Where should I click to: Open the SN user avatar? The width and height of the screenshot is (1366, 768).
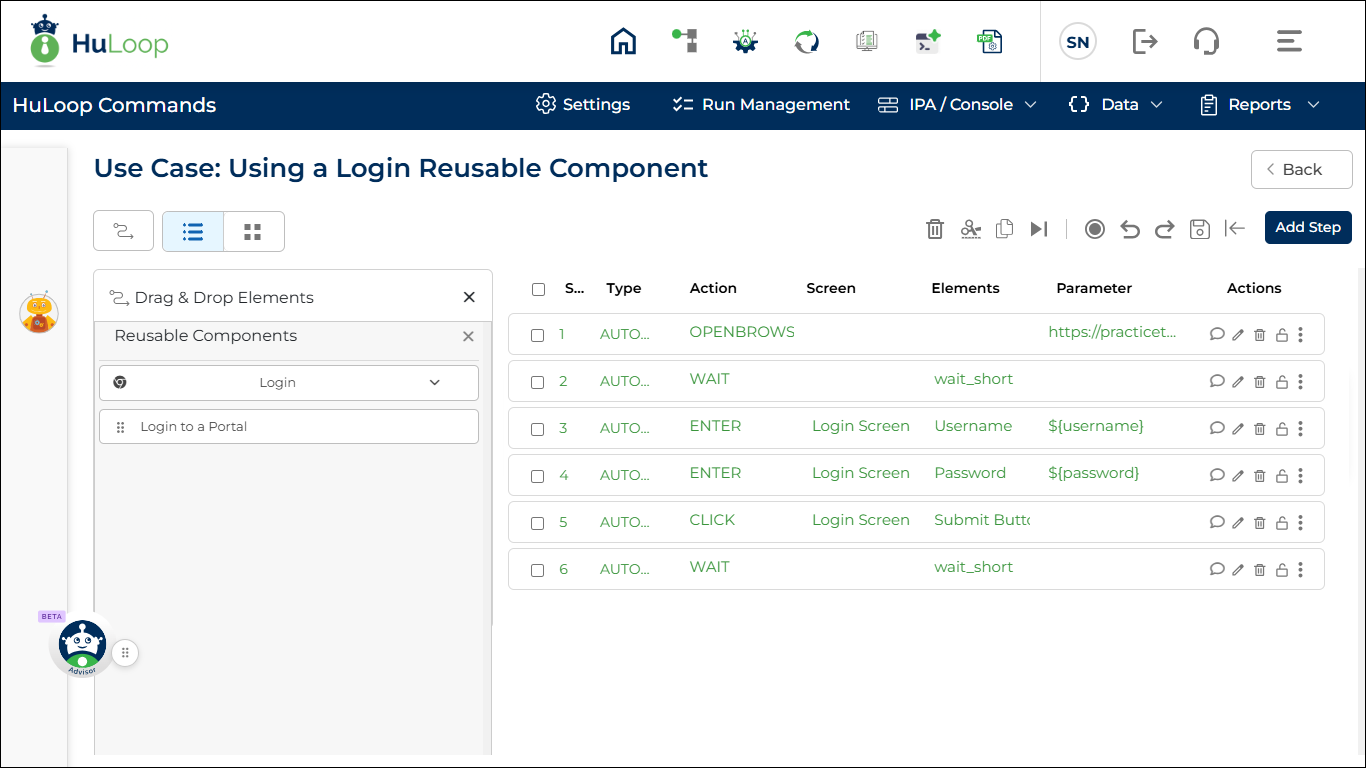pos(1078,42)
